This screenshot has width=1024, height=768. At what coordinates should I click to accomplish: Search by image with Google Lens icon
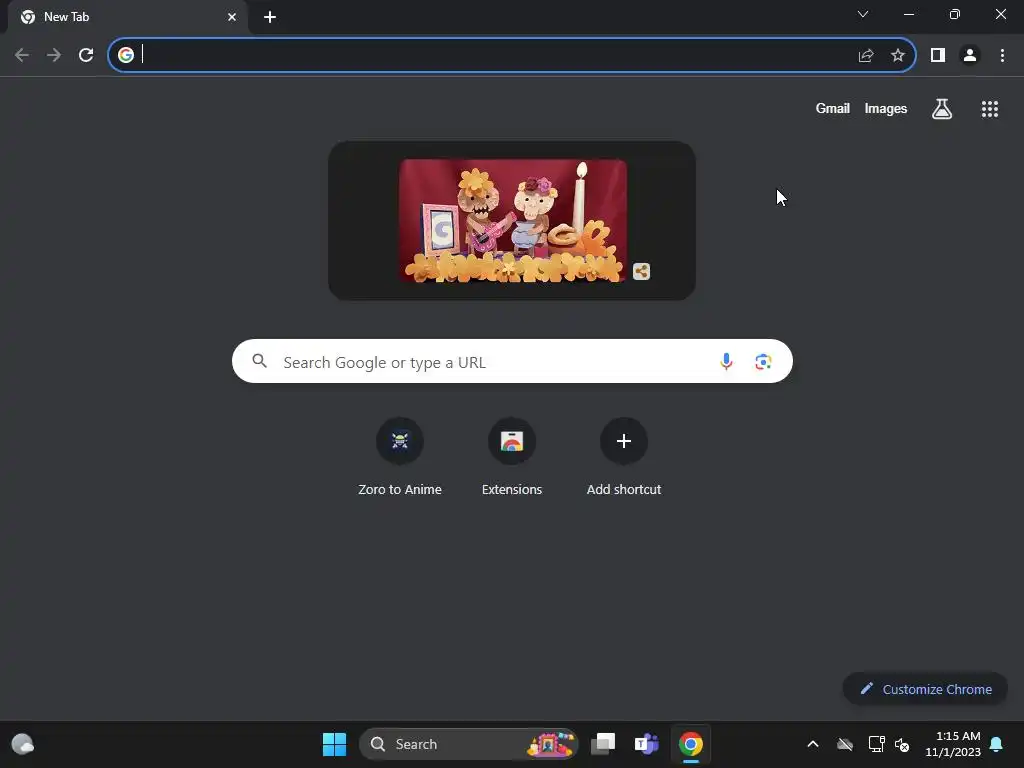click(x=763, y=361)
